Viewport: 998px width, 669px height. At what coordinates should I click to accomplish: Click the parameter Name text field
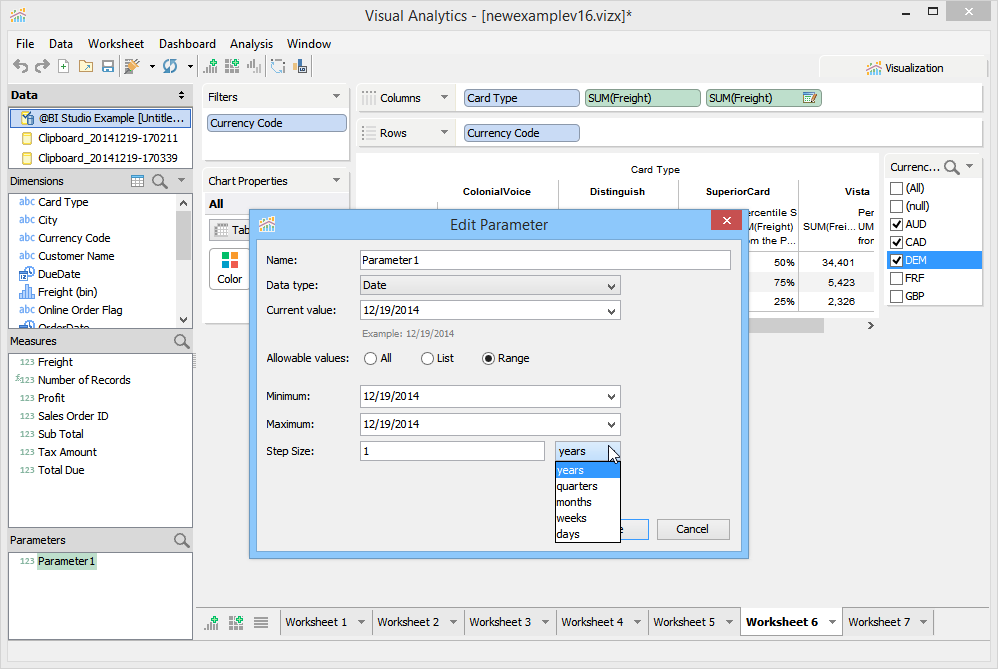pyautogui.click(x=545, y=260)
